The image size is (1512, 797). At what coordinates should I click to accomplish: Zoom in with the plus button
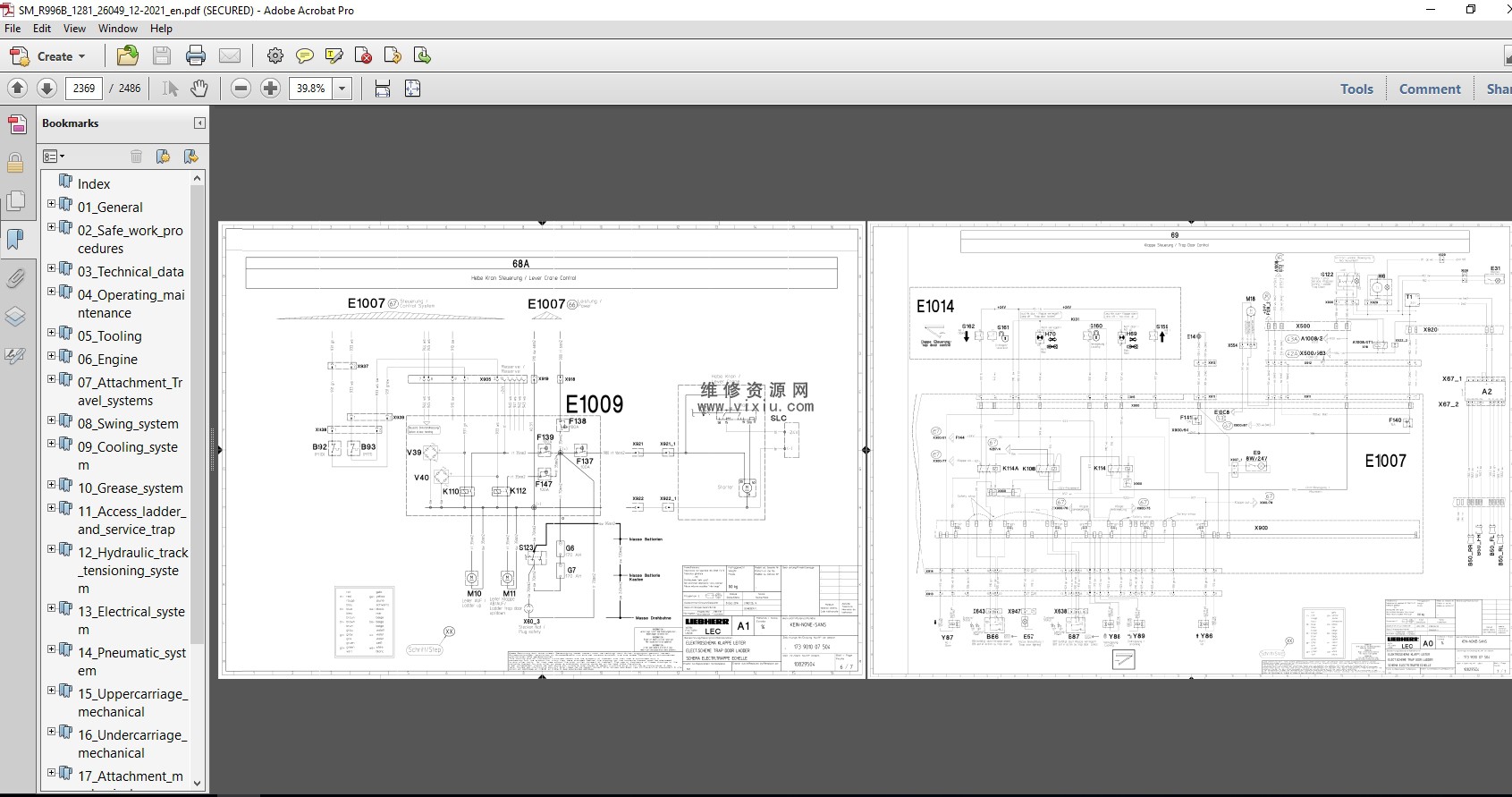click(270, 89)
